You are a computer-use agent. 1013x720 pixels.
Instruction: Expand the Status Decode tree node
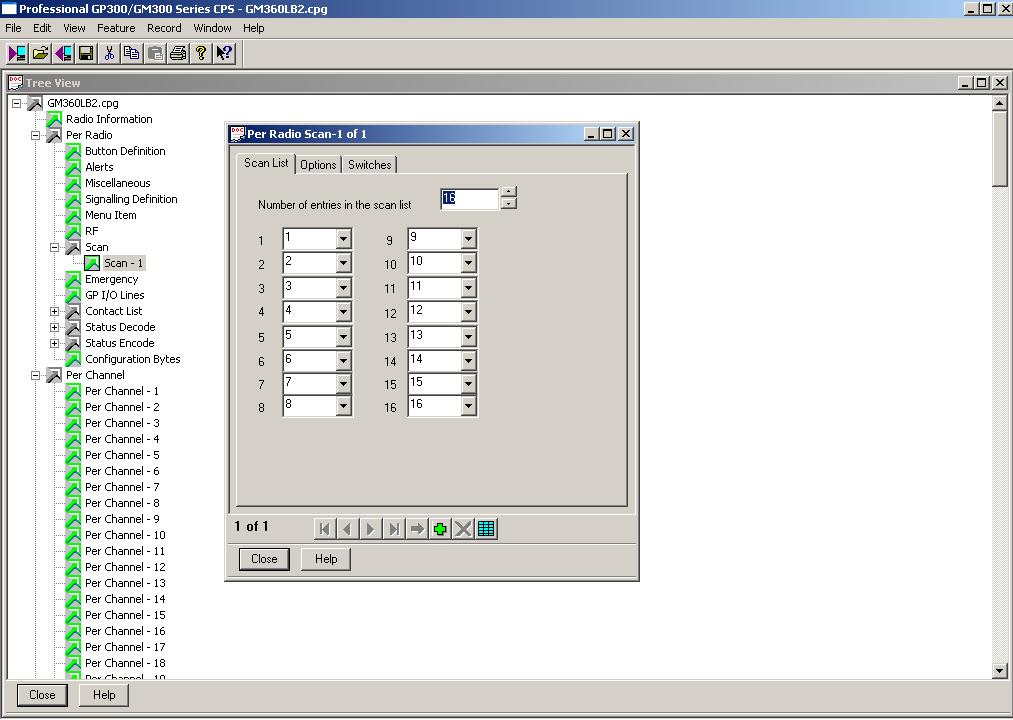click(x=55, y=327)
